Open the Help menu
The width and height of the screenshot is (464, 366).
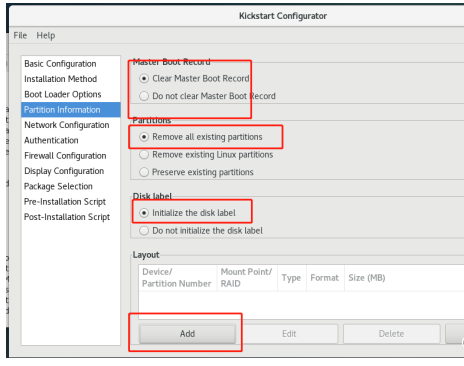(46, 35)
